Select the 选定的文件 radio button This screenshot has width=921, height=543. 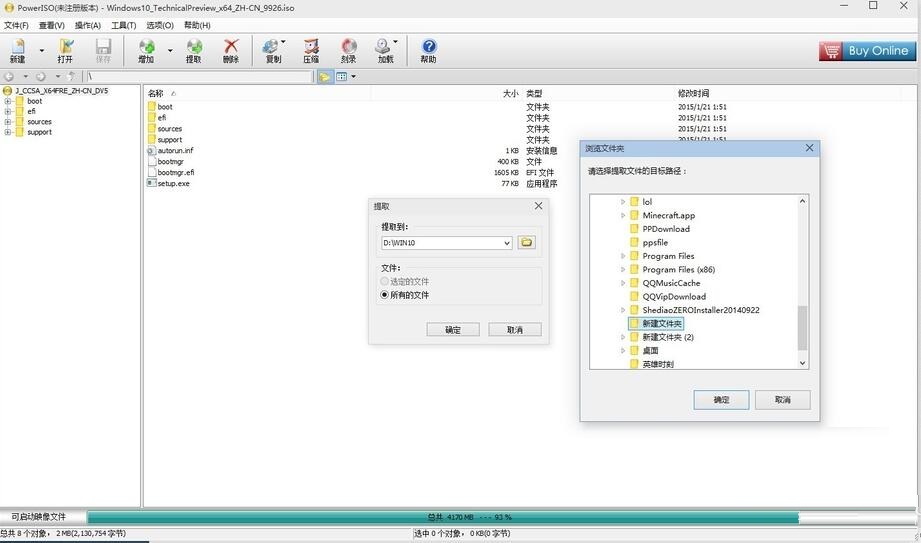tap(385, 281)
